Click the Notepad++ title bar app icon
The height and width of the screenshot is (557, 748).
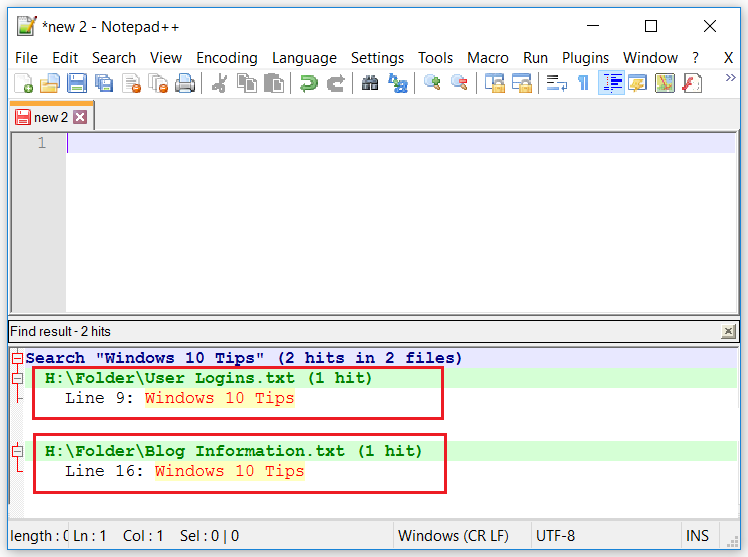tap(26, 26)
